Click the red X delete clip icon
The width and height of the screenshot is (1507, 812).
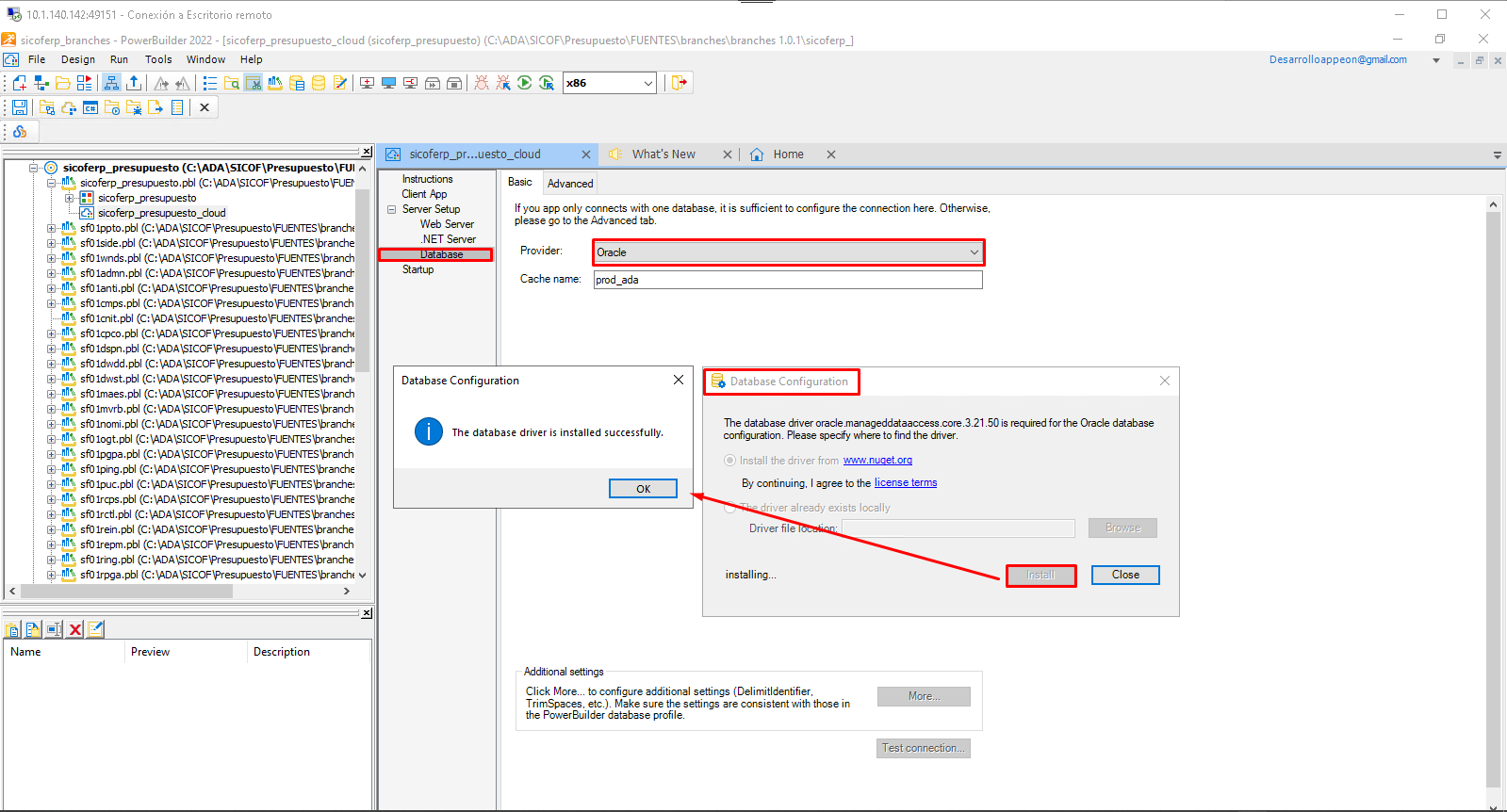[75, 629]
